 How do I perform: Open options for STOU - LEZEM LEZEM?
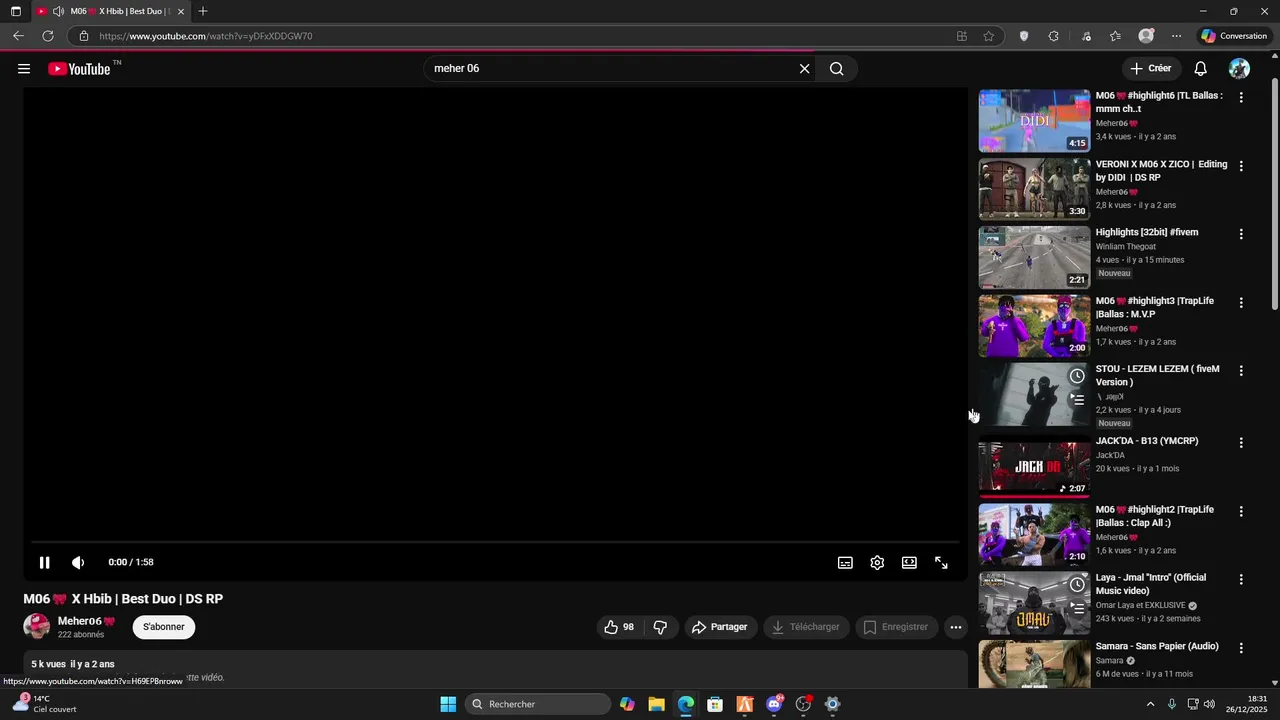[1241, 370]
